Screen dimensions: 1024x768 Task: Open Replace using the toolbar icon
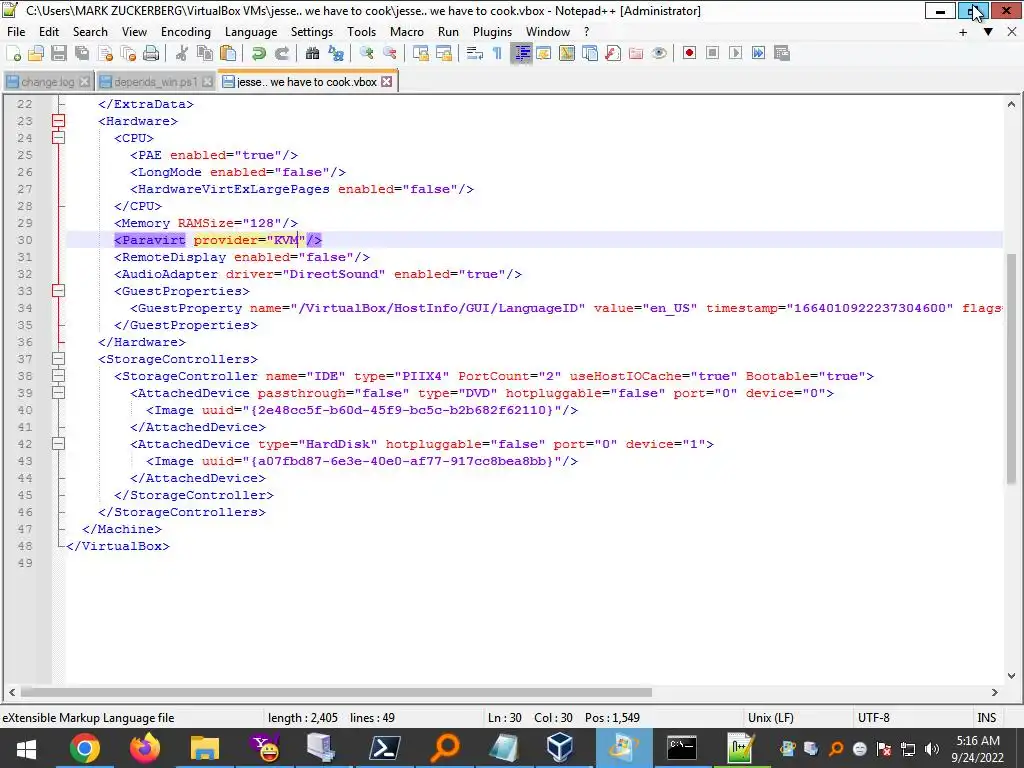[336, 54]
